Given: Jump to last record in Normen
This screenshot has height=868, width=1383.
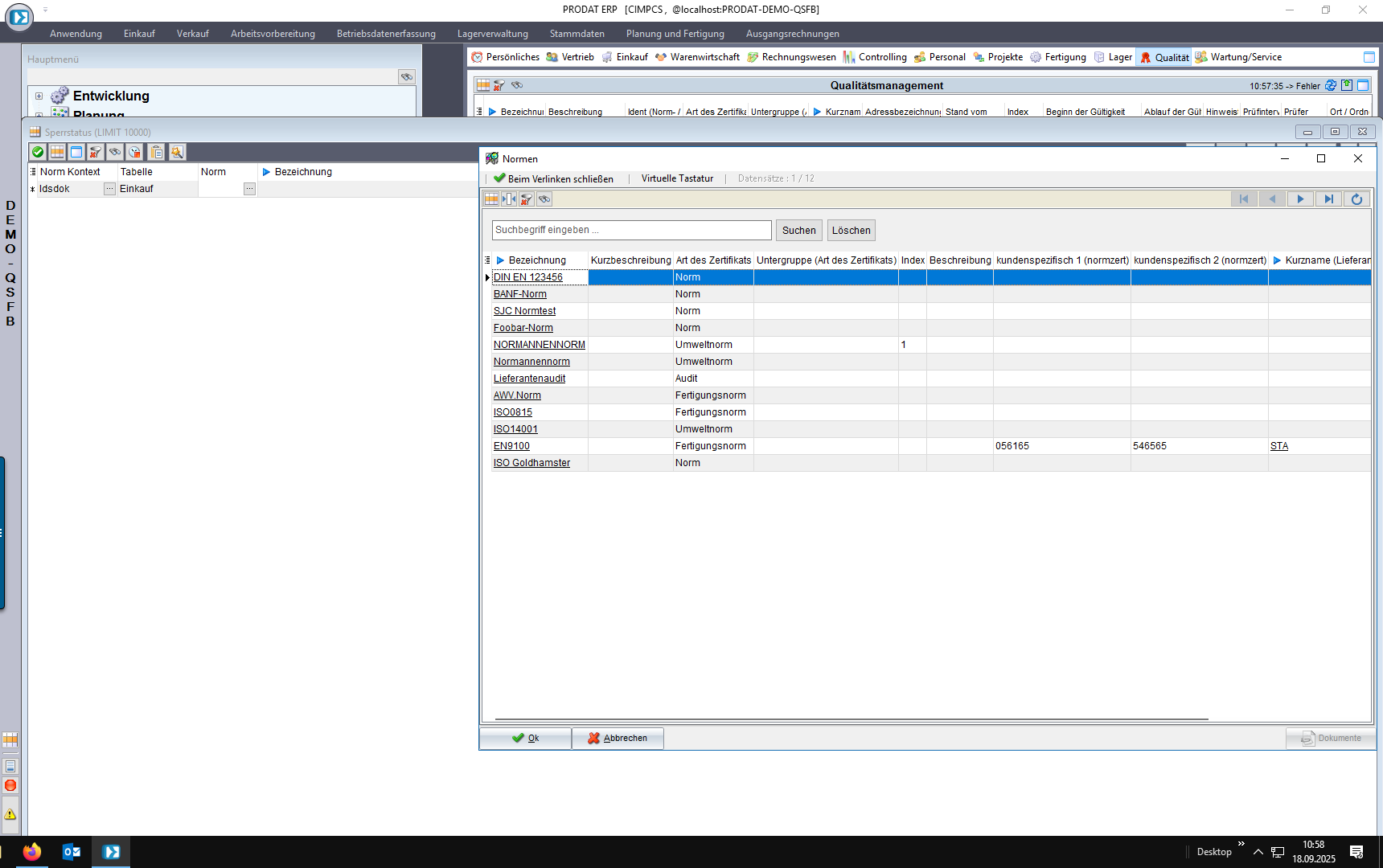Looking at the screenshot, I should tap(1328, 199).
